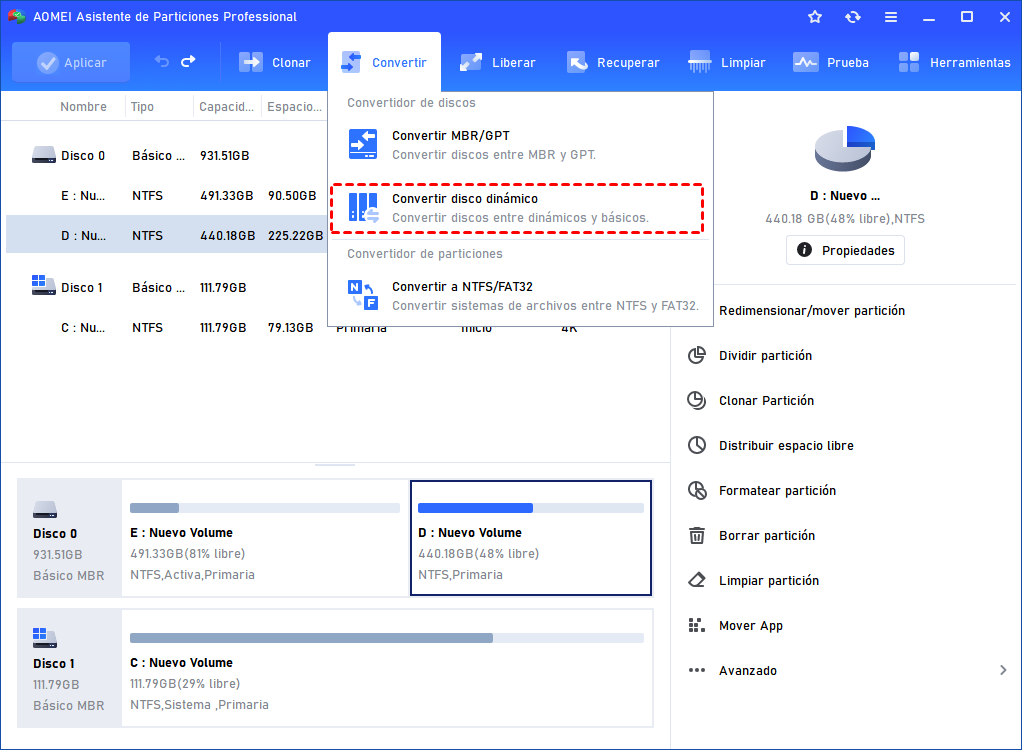The height and width of the screenshot is (750, 1022).
Task: Click the Propiedades button
Action: [845, 250]
